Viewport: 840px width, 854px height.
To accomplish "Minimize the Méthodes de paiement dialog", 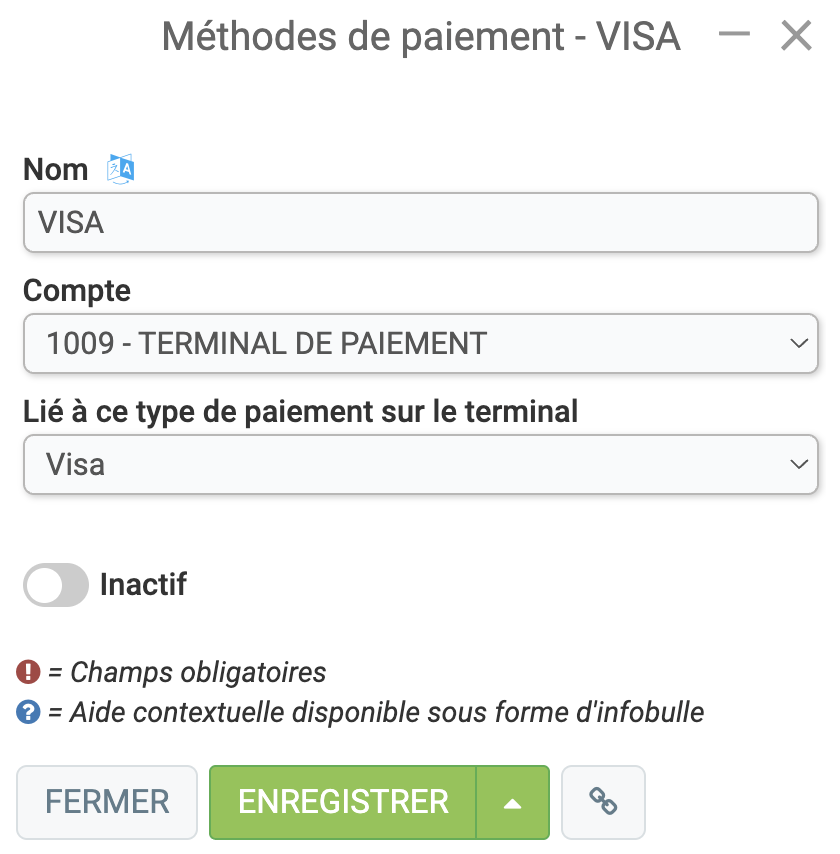I will coord(734,34).
